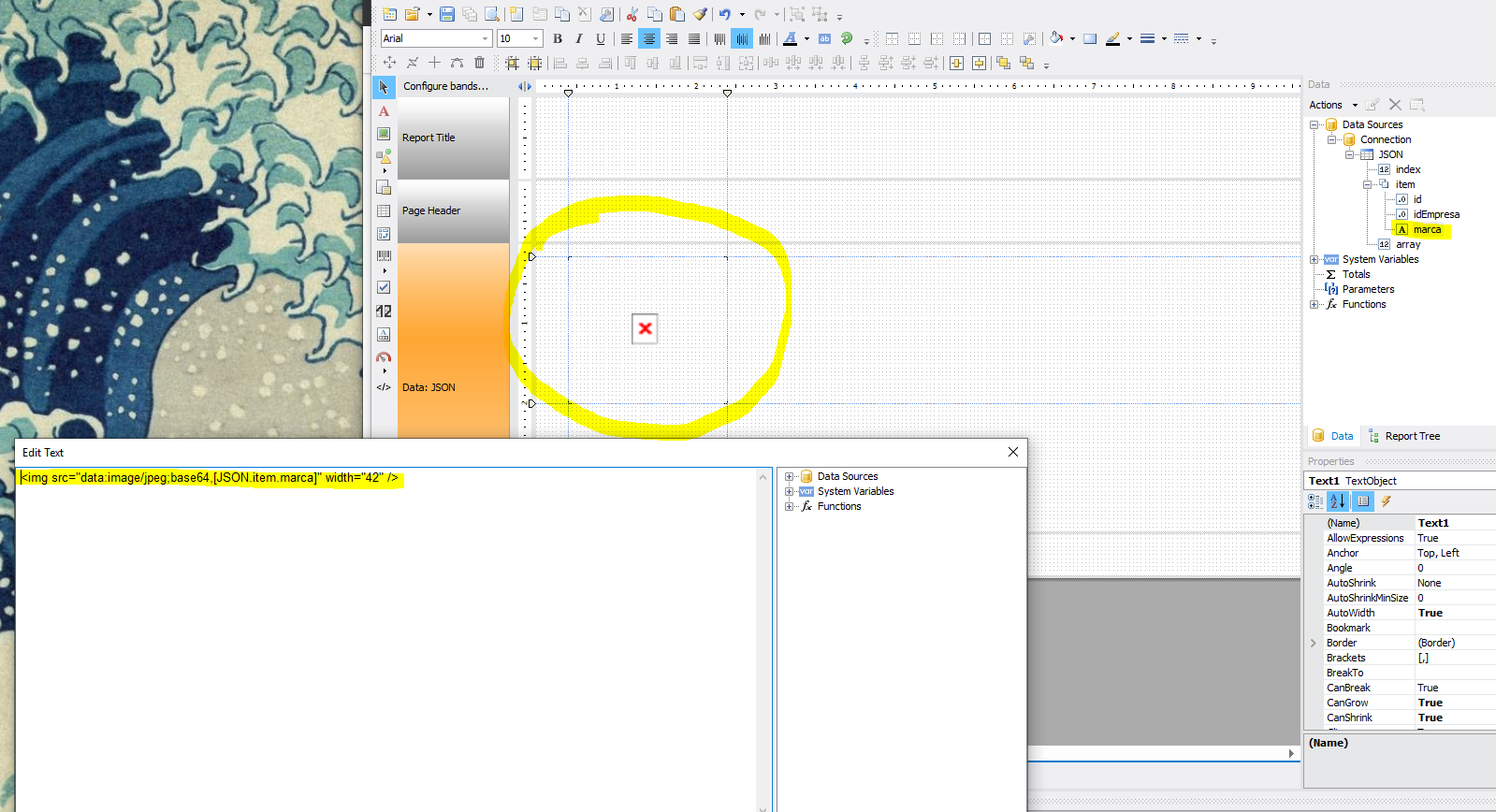The height and width of the screenshot is (812, 1496).
Task: Show events lightning icon in Properties
Action: click(1387, 501)
